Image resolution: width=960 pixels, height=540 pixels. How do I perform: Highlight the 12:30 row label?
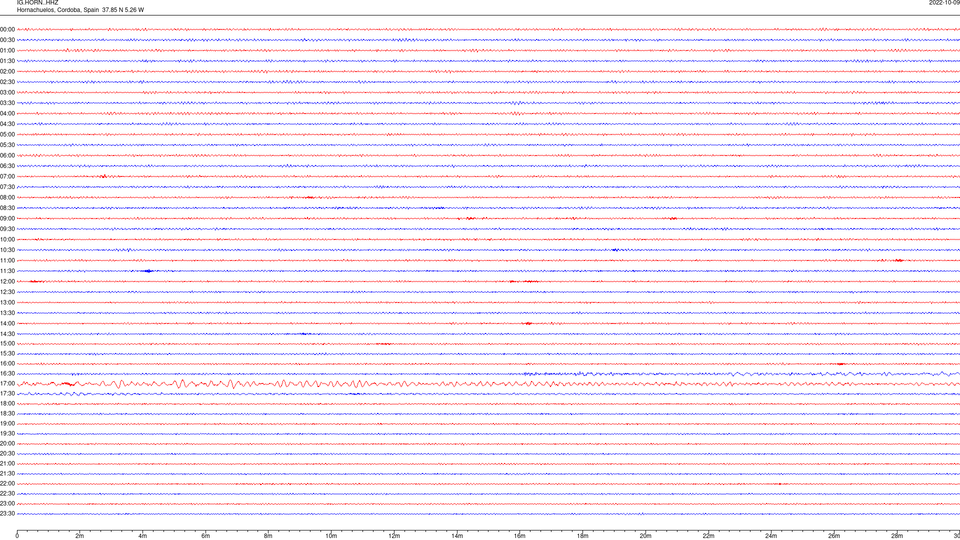(7, 292)
